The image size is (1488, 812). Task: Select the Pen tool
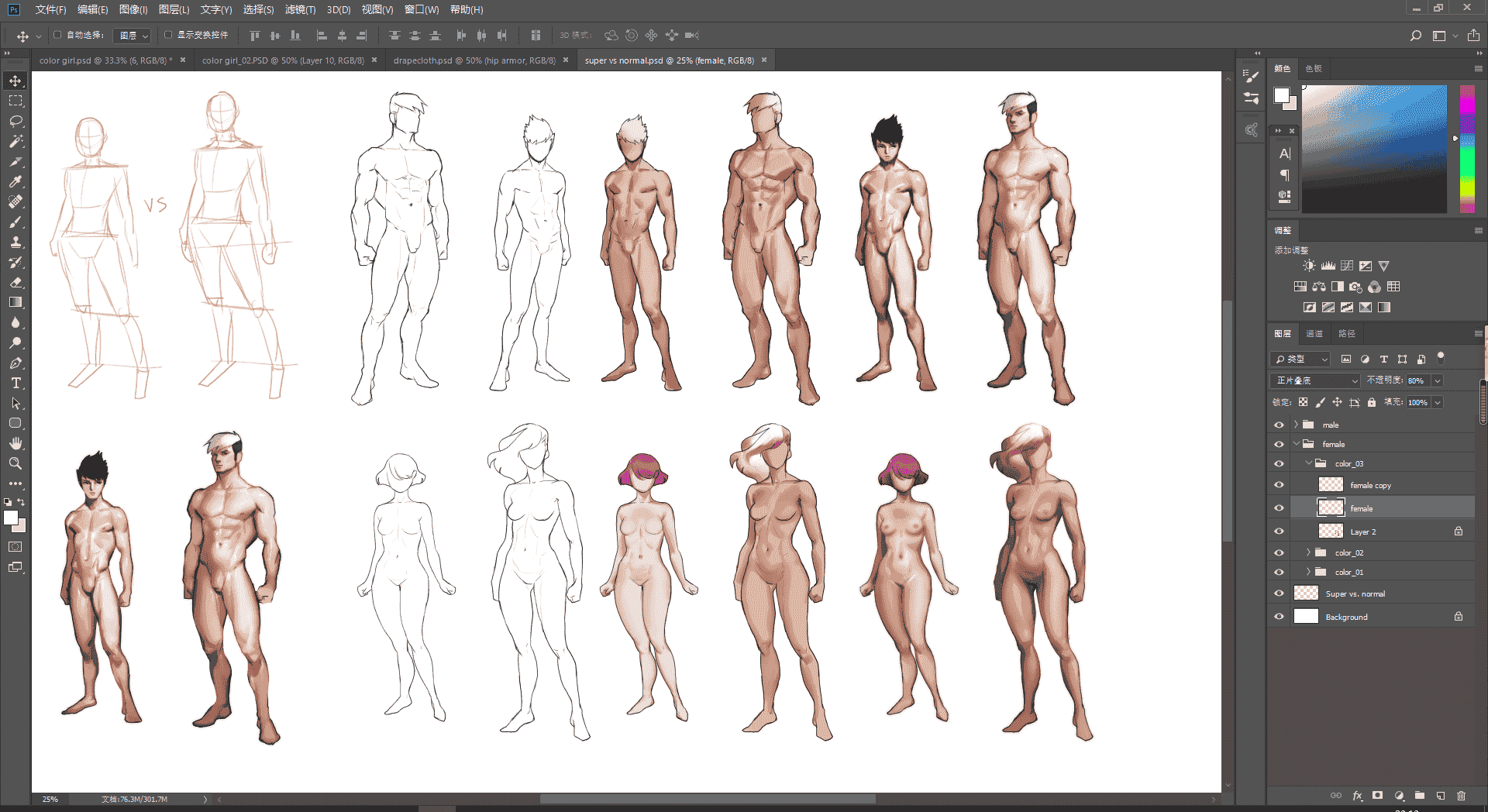[x=15, y=363]
